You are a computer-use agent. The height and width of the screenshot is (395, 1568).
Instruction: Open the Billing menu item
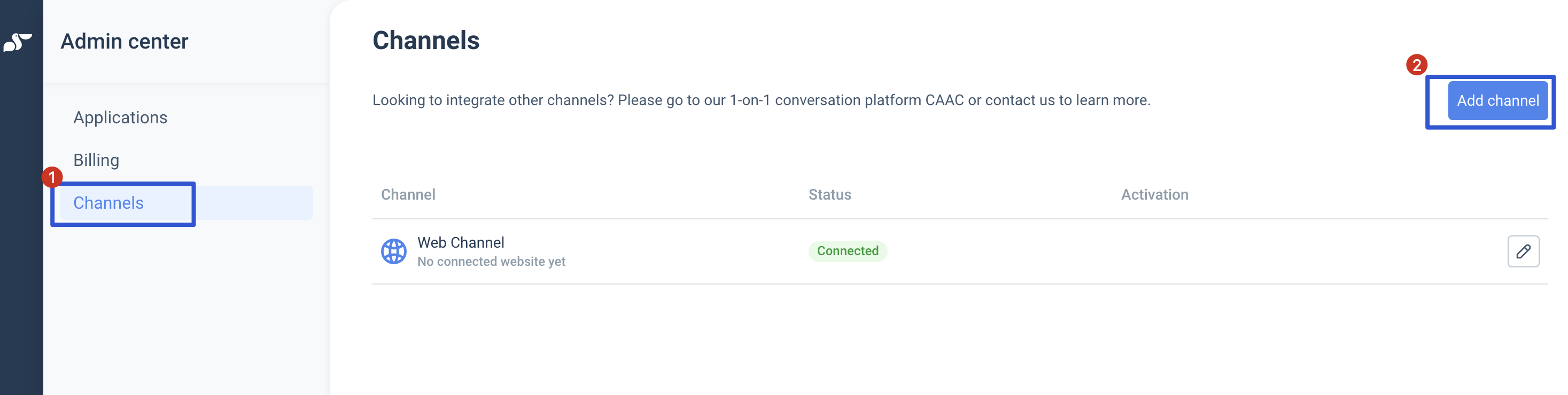pos(96,160)
